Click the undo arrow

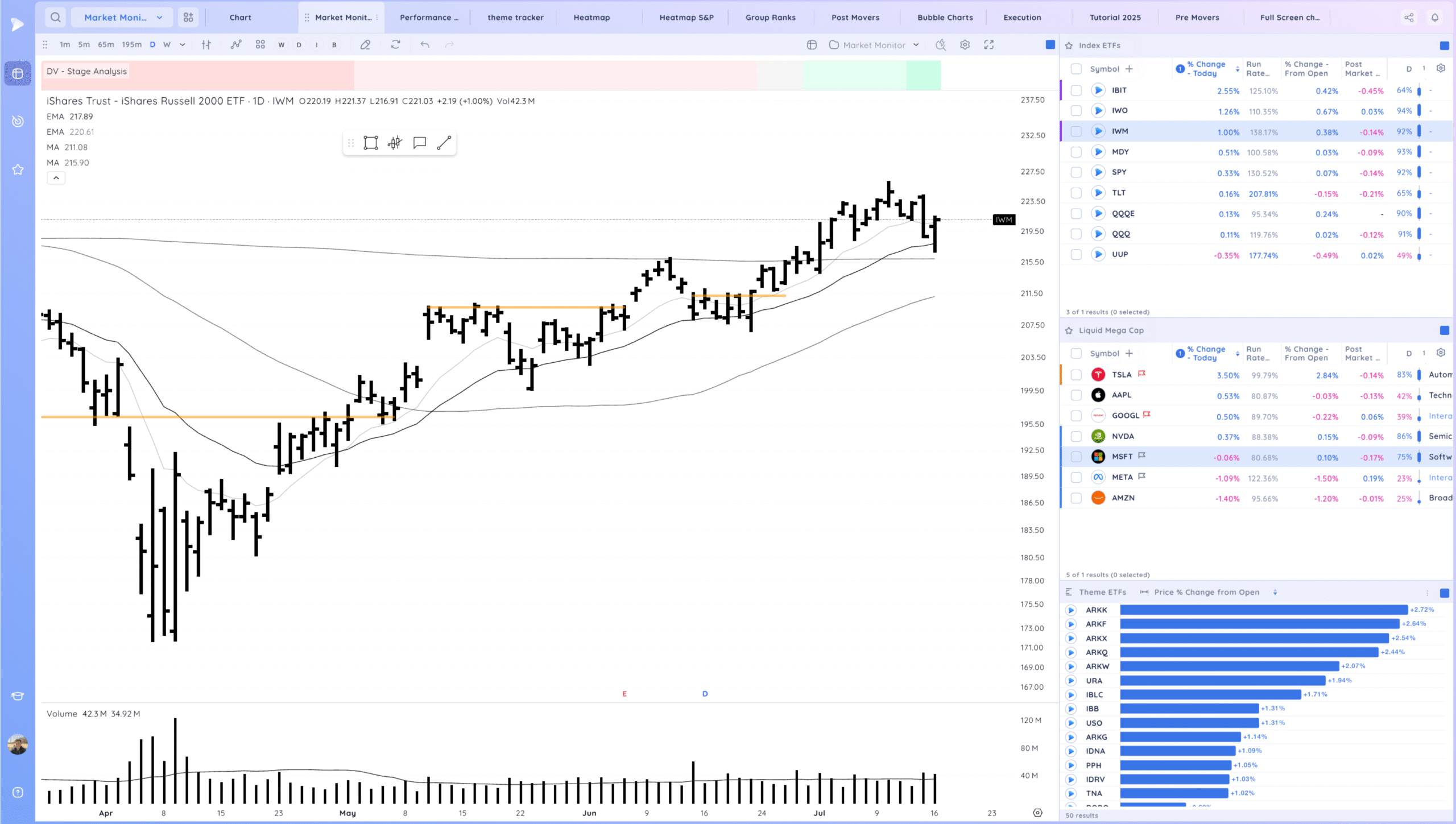(x=425, y=45)
